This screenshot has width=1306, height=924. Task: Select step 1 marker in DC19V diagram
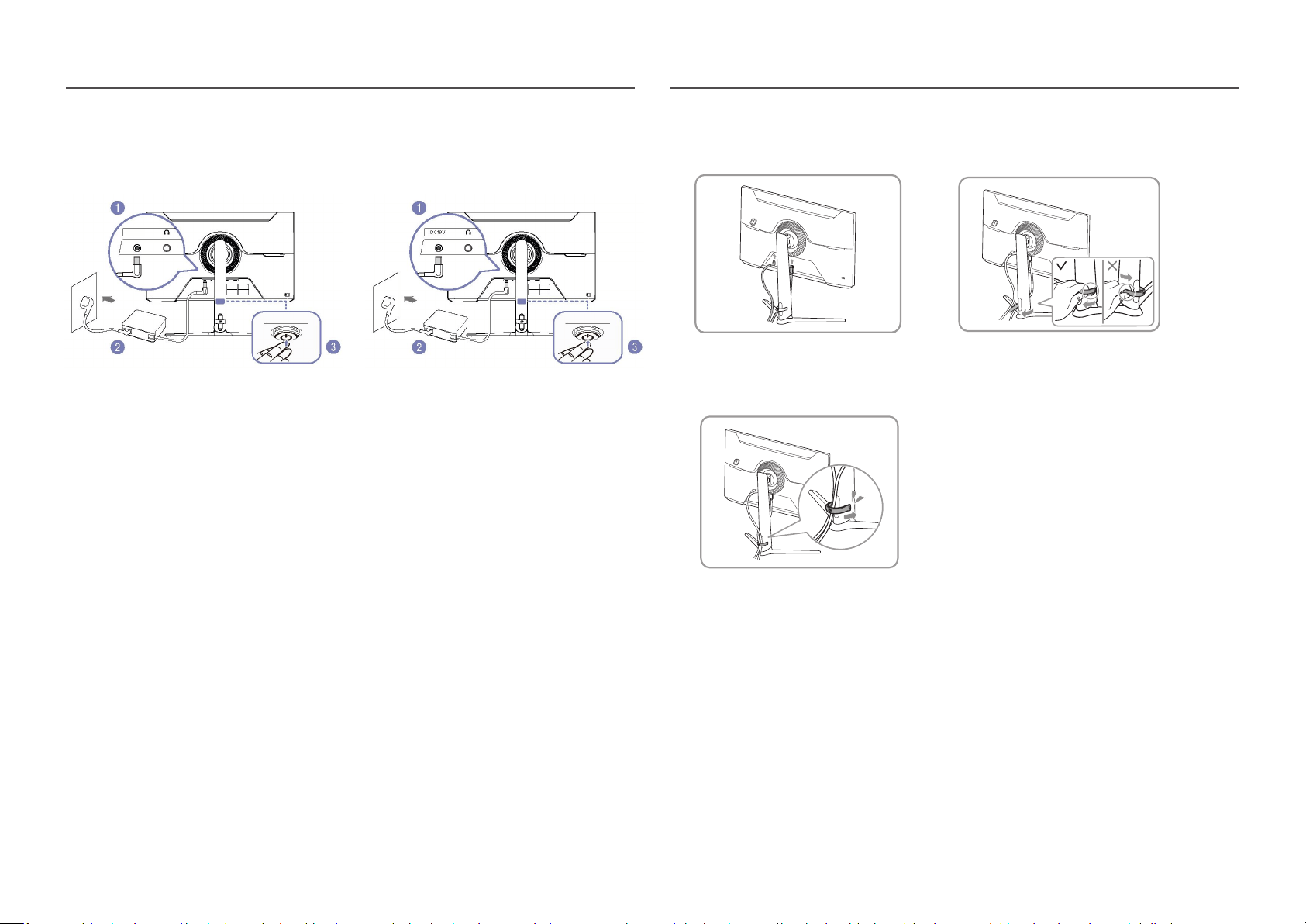coord(419,207)
